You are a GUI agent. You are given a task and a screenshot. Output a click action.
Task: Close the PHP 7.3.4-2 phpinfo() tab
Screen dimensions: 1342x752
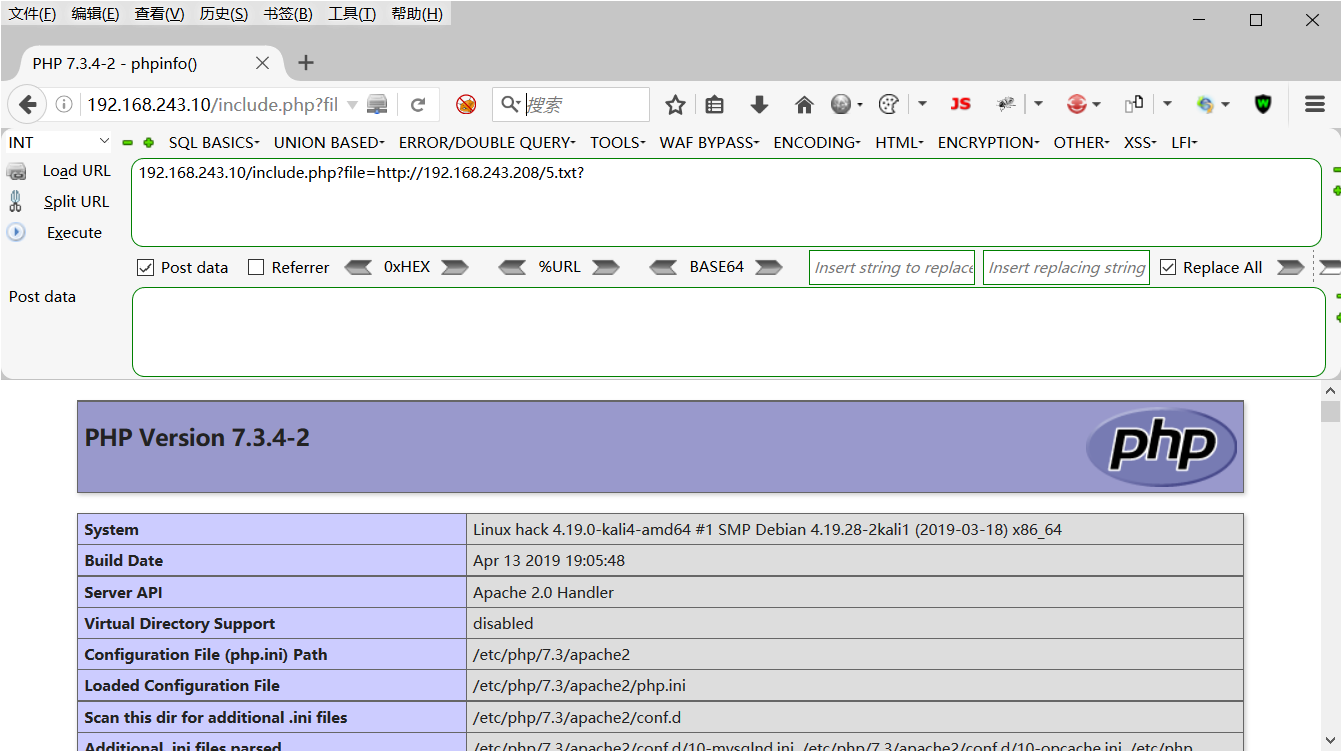tap(262, 63)
